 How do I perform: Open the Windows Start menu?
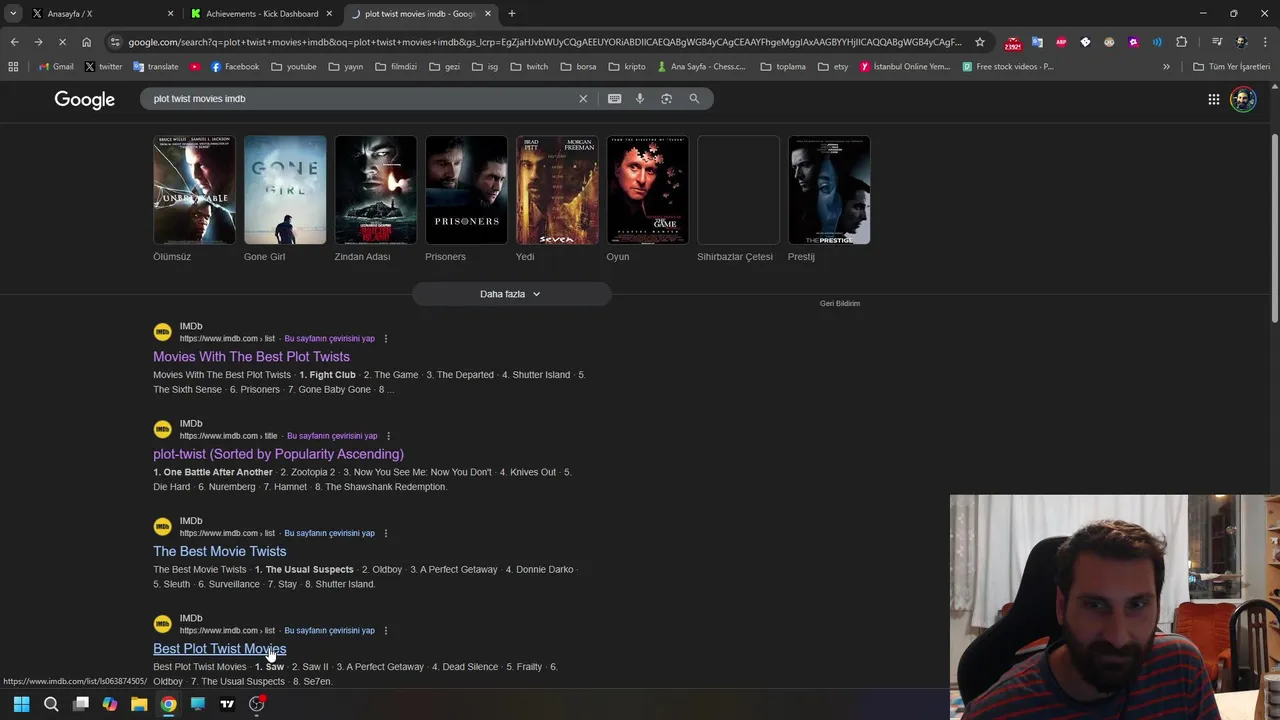pyautogui.click(x=21, y=704)
